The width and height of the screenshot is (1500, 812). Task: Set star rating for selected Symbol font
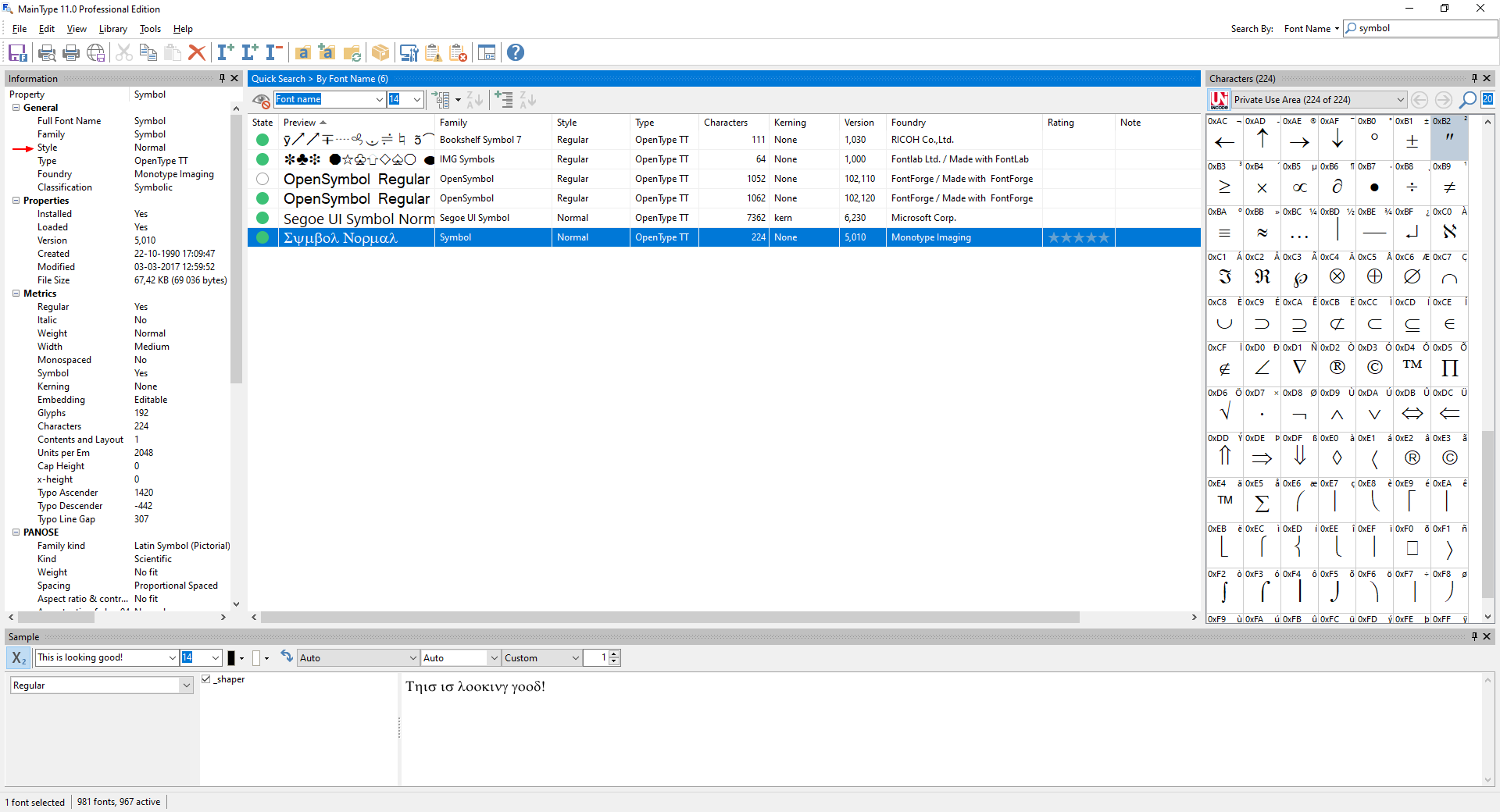click(1078, 237)
